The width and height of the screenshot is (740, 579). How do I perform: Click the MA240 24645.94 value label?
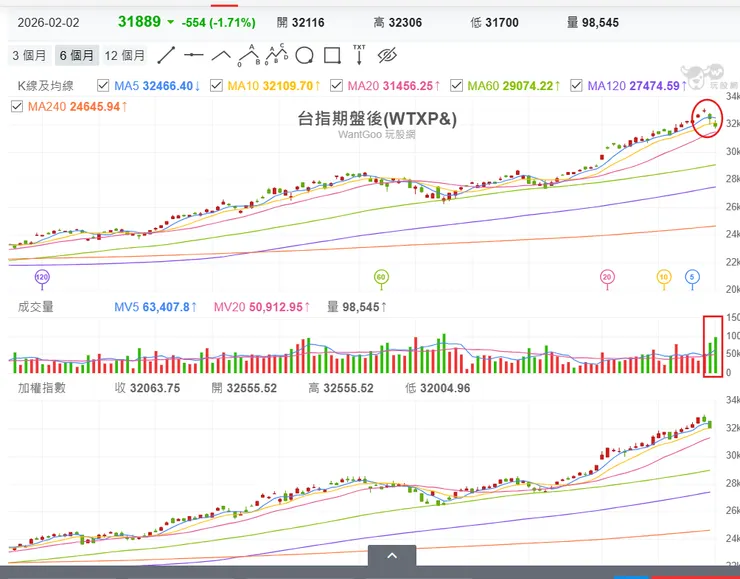[x=78, y=107]
